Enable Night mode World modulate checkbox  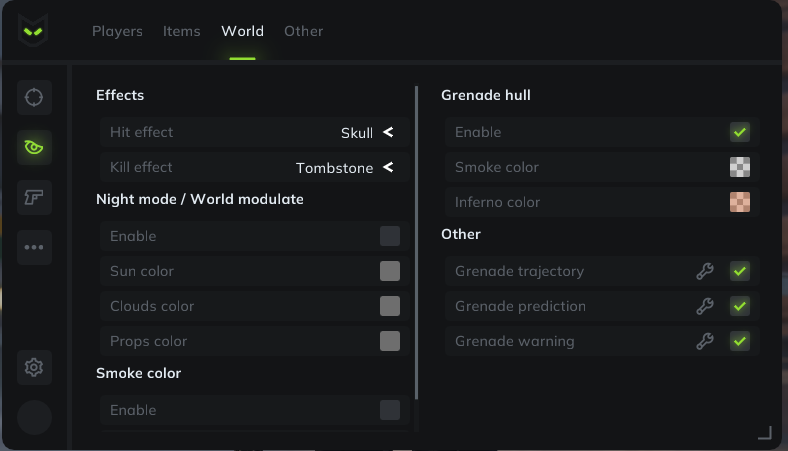390,236
